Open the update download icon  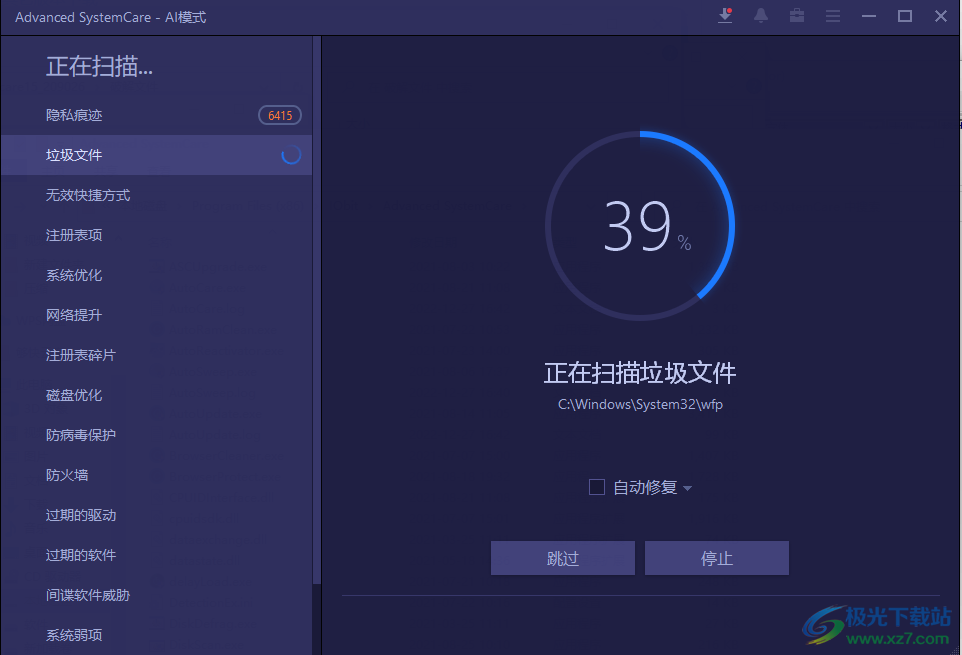pyautogui.click(x=725, y=16)
